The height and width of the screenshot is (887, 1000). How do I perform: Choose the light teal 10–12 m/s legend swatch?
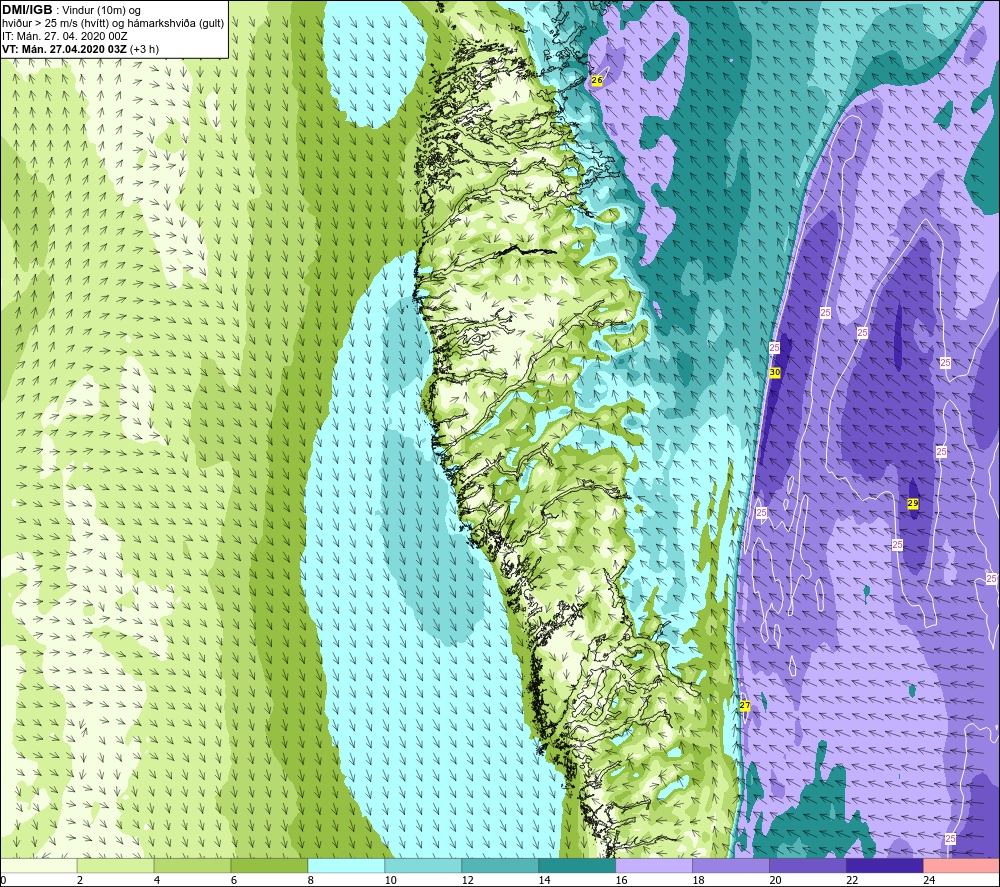pyautogui.click(x=423, y=865)
